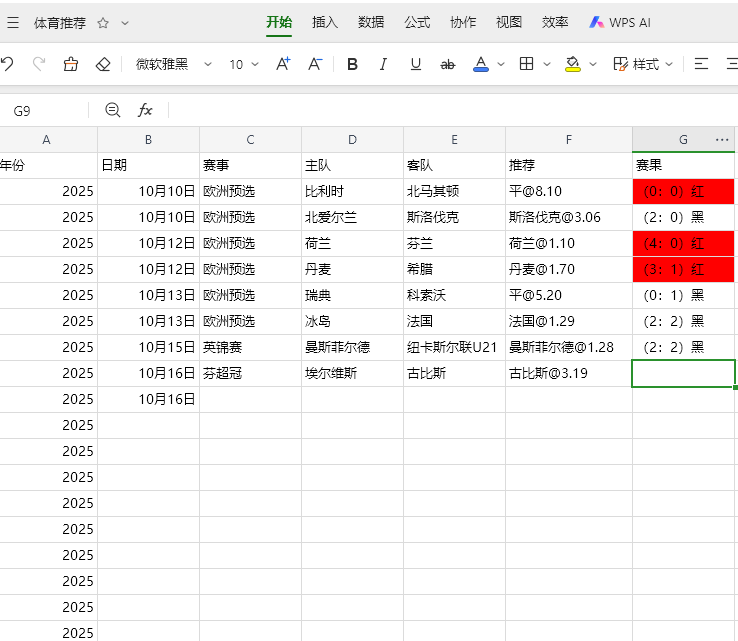Click into the formula bar input
The image size is (738, 641).
pyautogui.click(x=452, y=111)
